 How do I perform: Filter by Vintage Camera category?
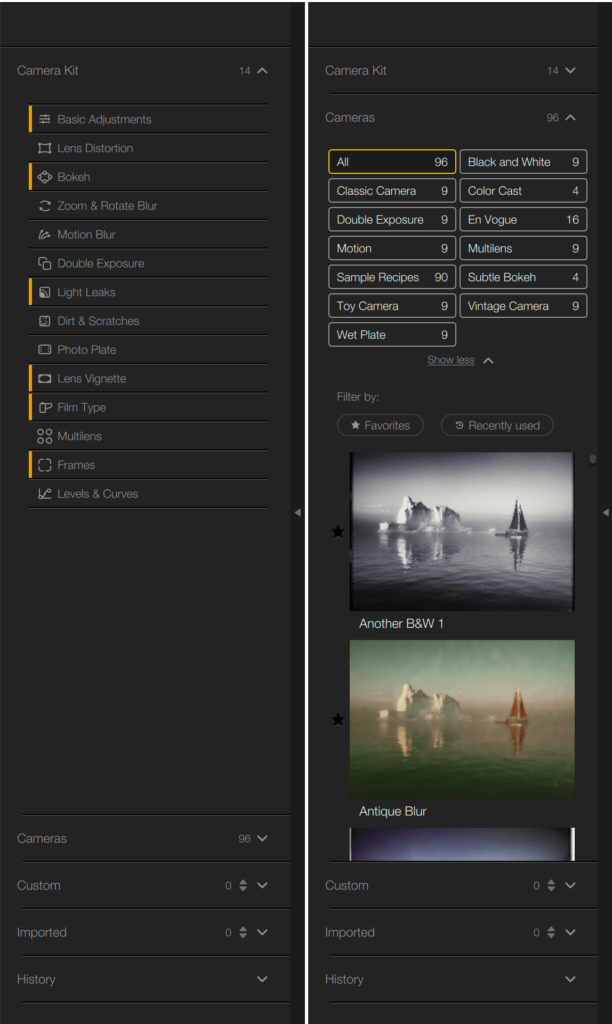pos(523,305)
